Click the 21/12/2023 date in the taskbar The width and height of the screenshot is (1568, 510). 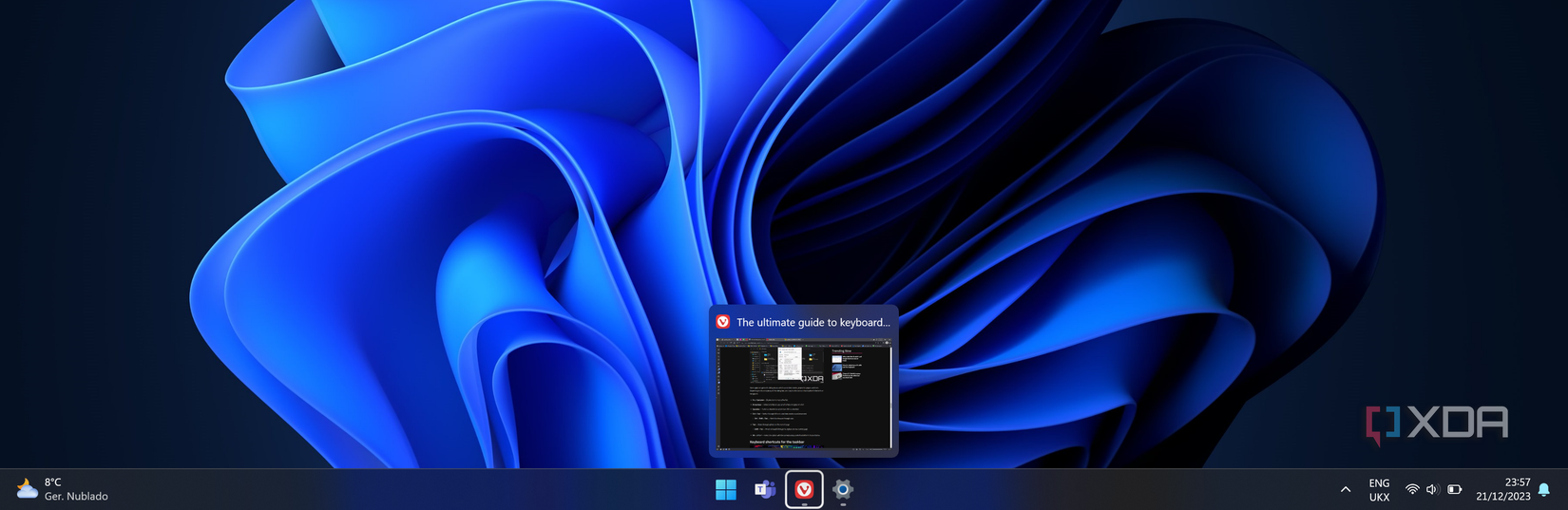pyautogui.click(x=1503, y=497)
